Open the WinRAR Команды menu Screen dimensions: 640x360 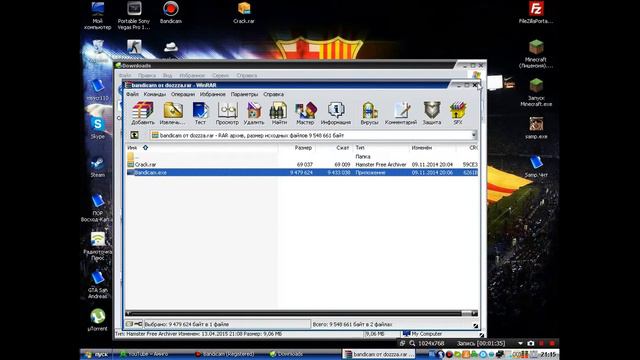coord(154,94)
